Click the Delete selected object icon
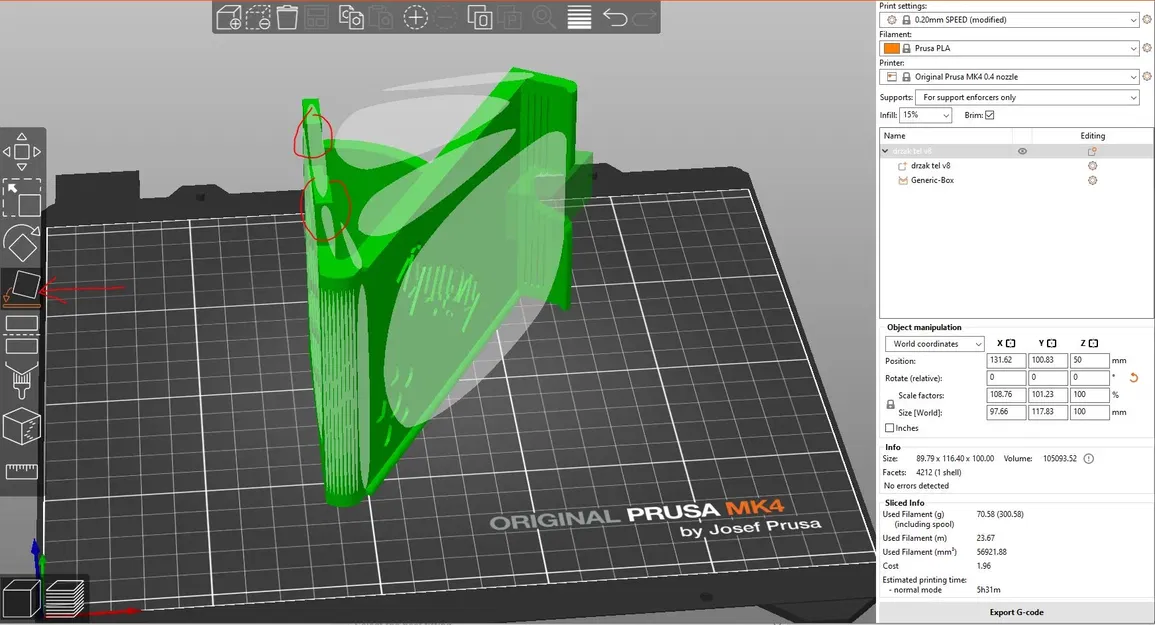The height and width of the screenshot is (625, 1155). coord(258,17)
